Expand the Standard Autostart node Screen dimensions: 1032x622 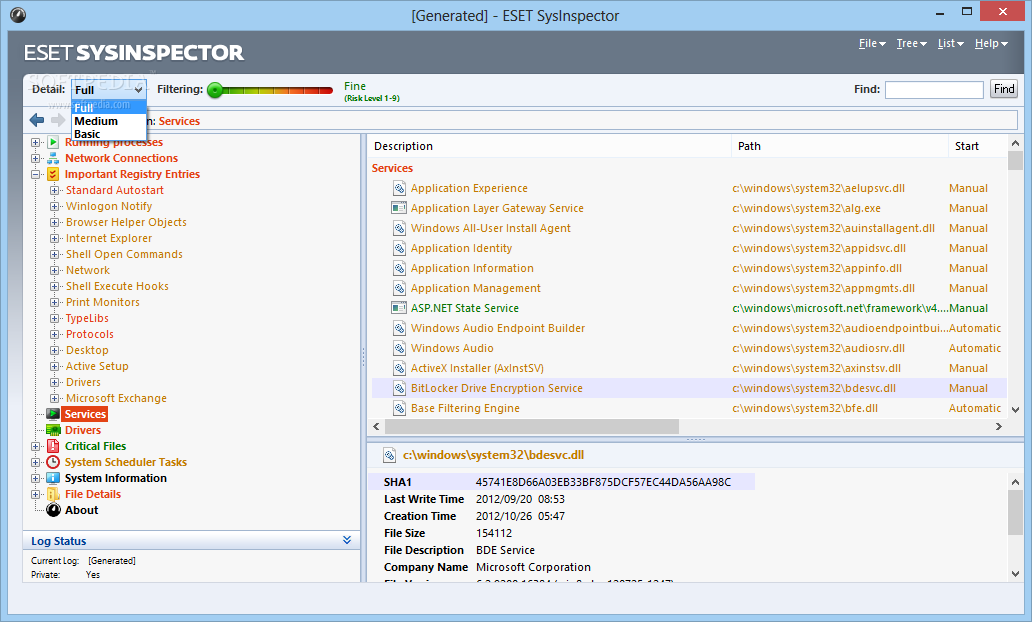[x=55, y=190]
